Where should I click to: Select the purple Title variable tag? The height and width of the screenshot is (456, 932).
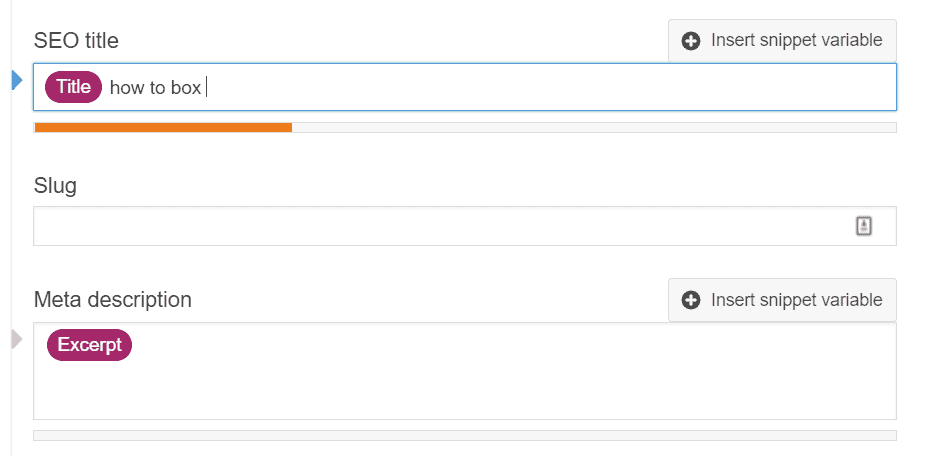74,87
